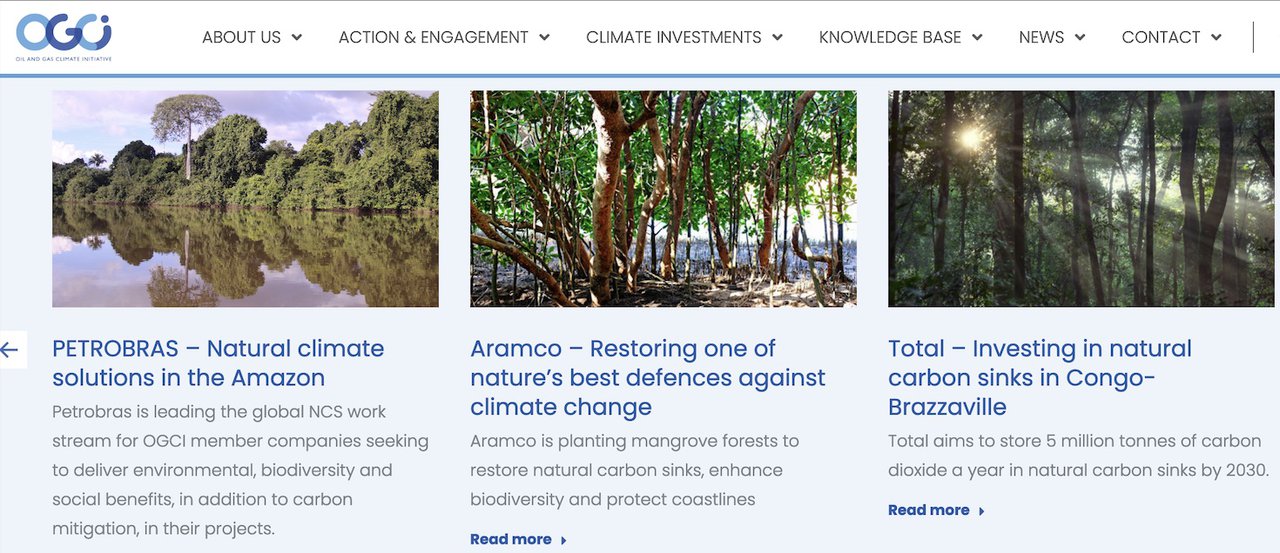1280x553 pixels.
Task: Expand the Knowledge Base chevron
Action: 977,38
